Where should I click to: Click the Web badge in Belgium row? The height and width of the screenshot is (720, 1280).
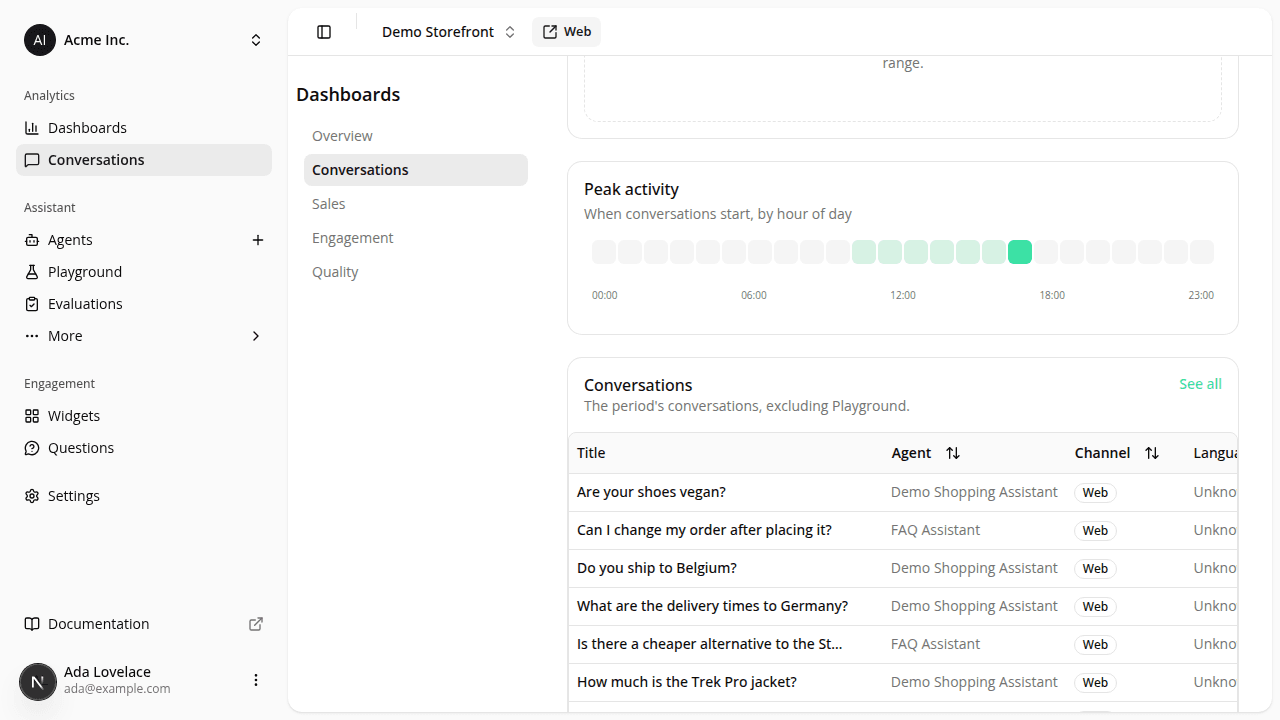(x=1095, y=569)
